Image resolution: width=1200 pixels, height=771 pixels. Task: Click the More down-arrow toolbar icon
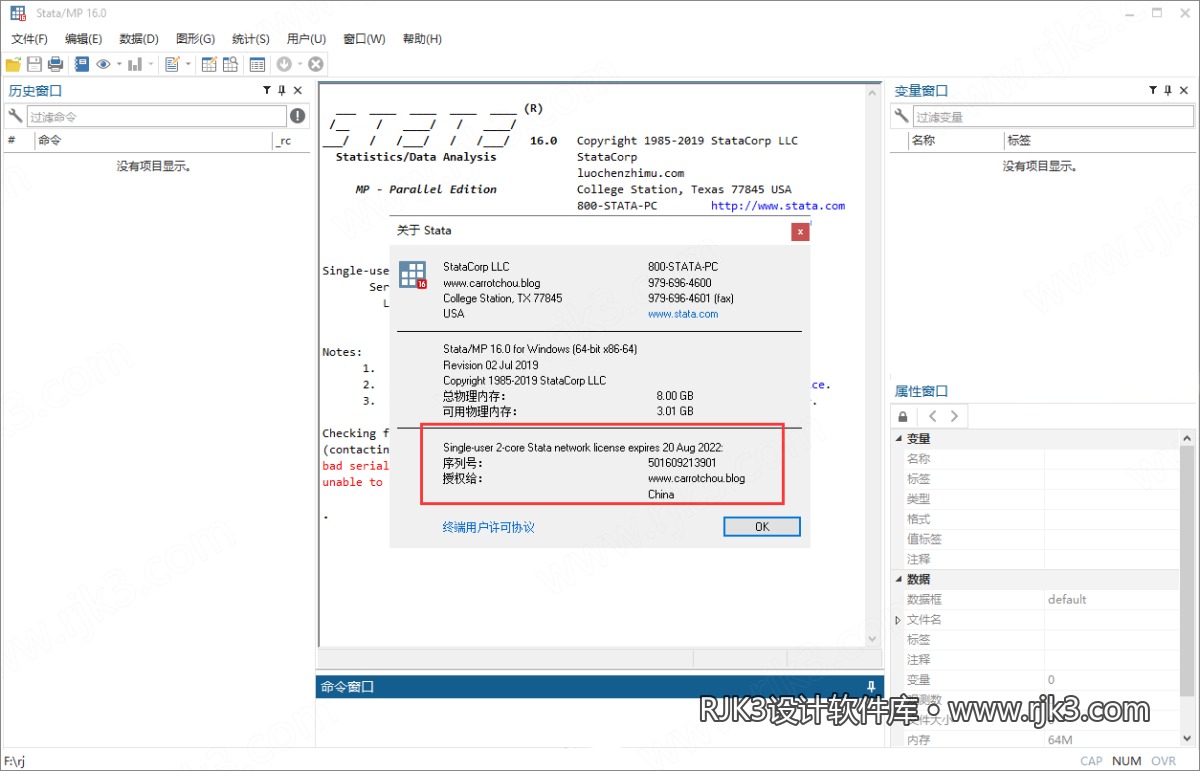coord(284,64)
